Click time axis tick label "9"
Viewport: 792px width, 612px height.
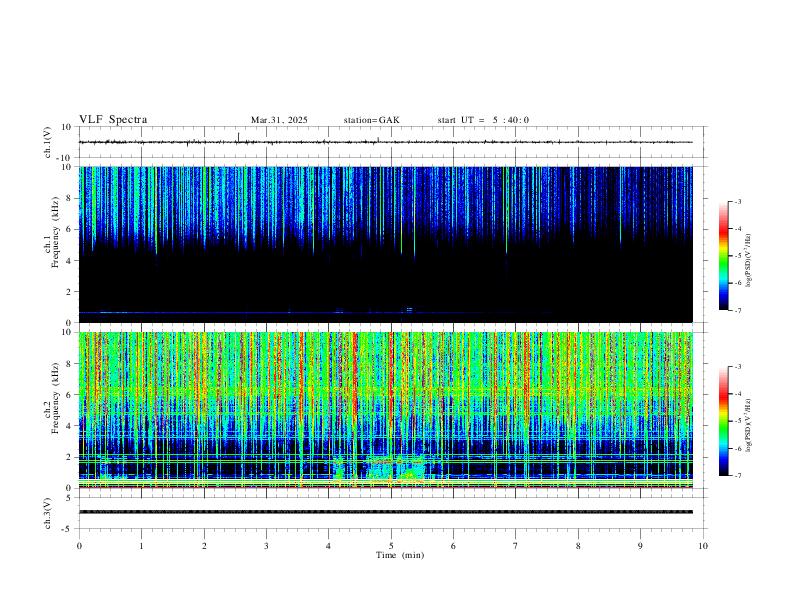point(640,546)
